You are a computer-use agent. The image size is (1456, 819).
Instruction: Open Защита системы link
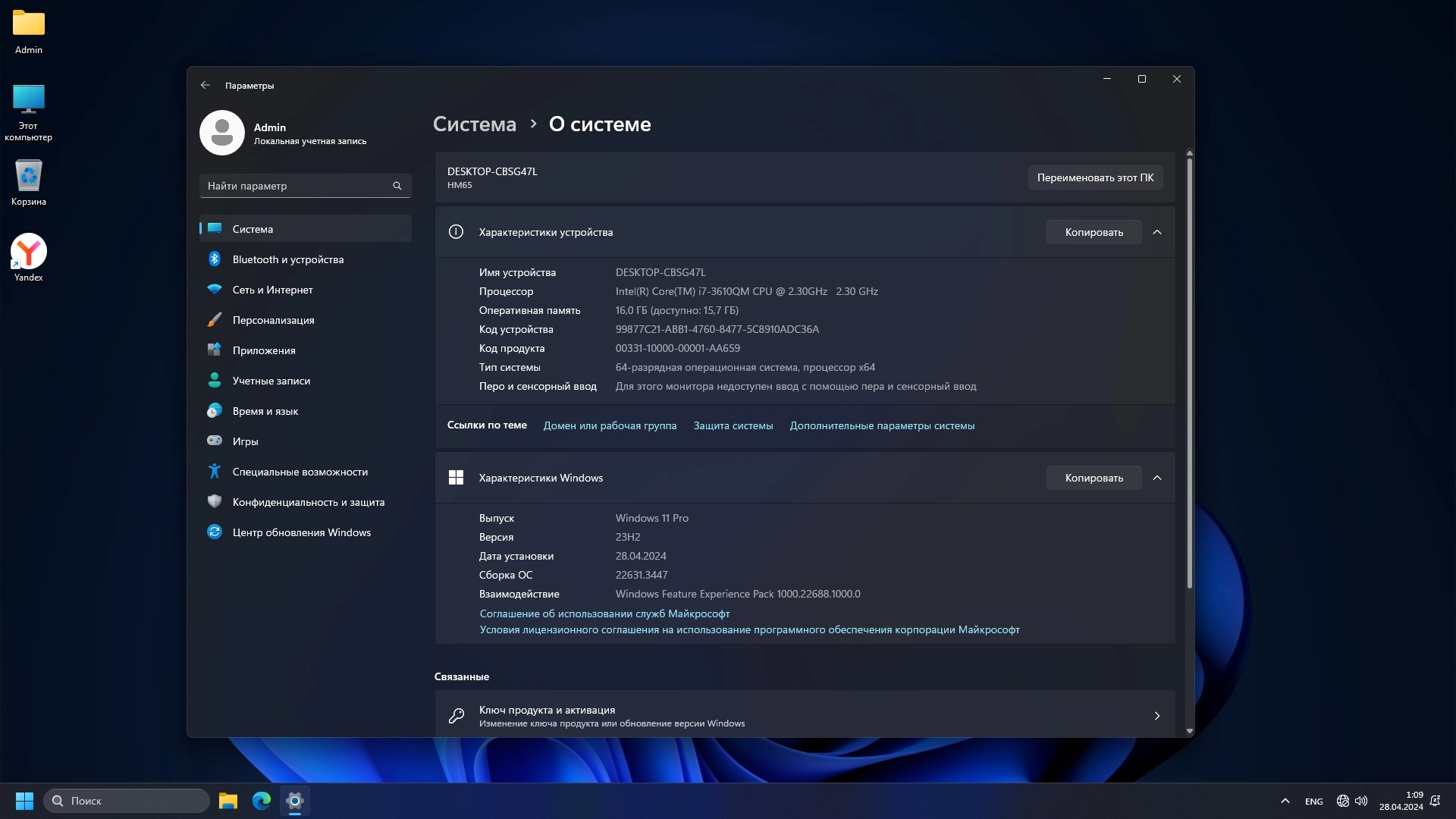[733, 425]
